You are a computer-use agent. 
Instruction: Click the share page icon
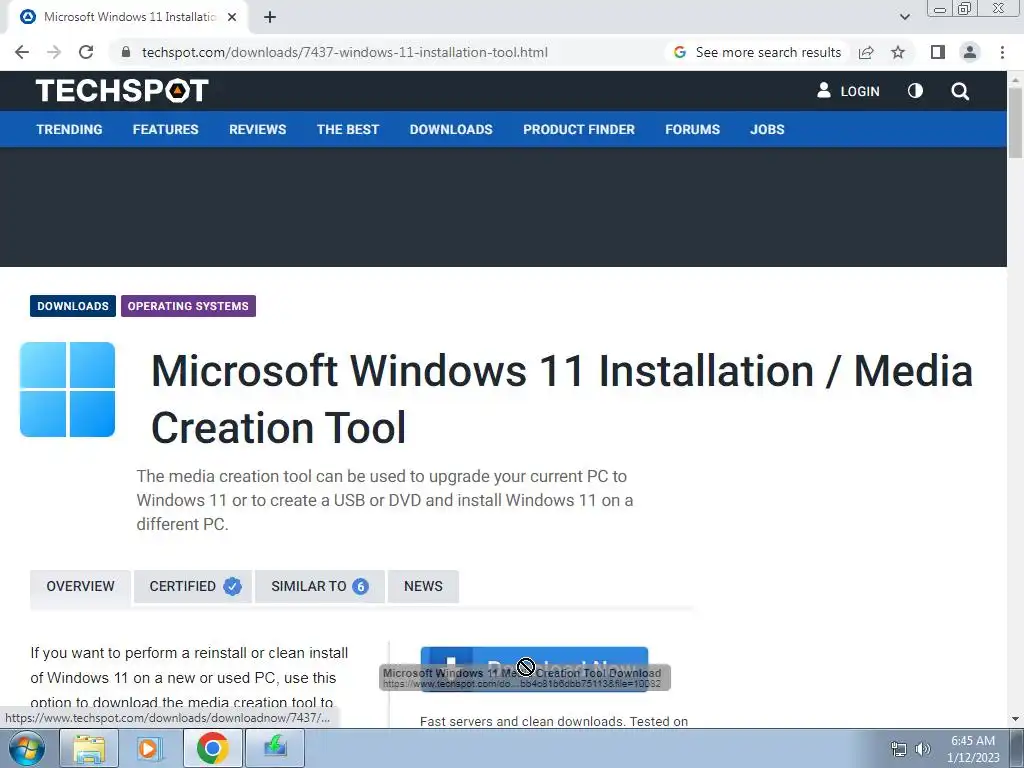coord(866,52)
